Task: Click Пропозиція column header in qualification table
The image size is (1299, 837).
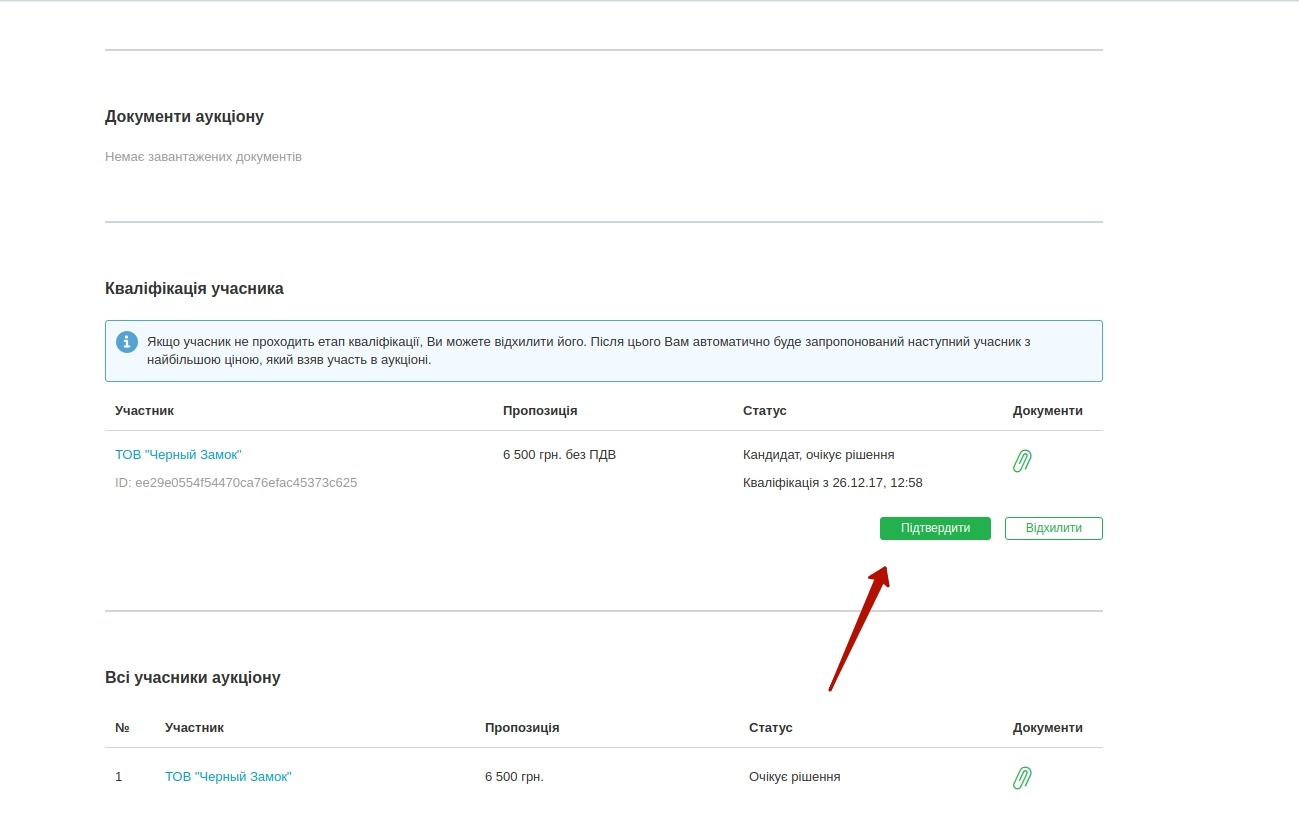Action: tap(540, 411)
